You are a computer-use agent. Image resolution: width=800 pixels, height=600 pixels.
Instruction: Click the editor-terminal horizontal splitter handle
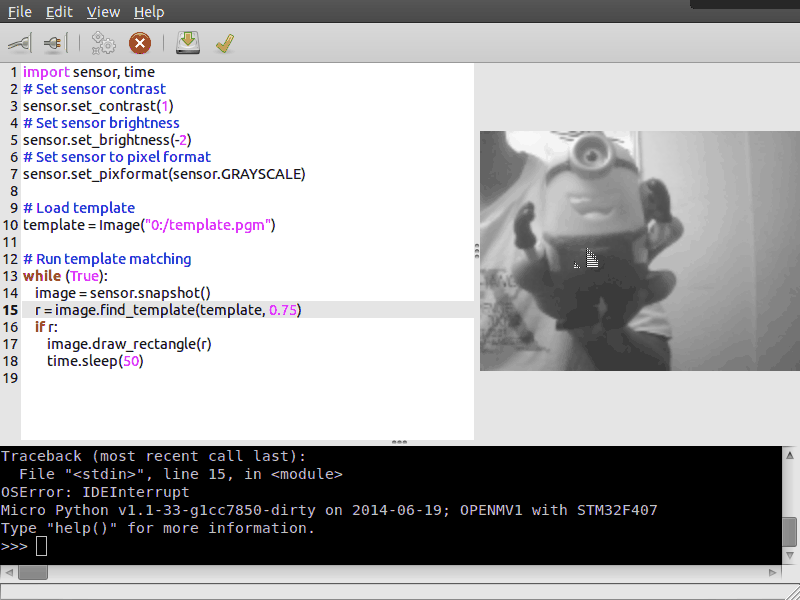399,442
